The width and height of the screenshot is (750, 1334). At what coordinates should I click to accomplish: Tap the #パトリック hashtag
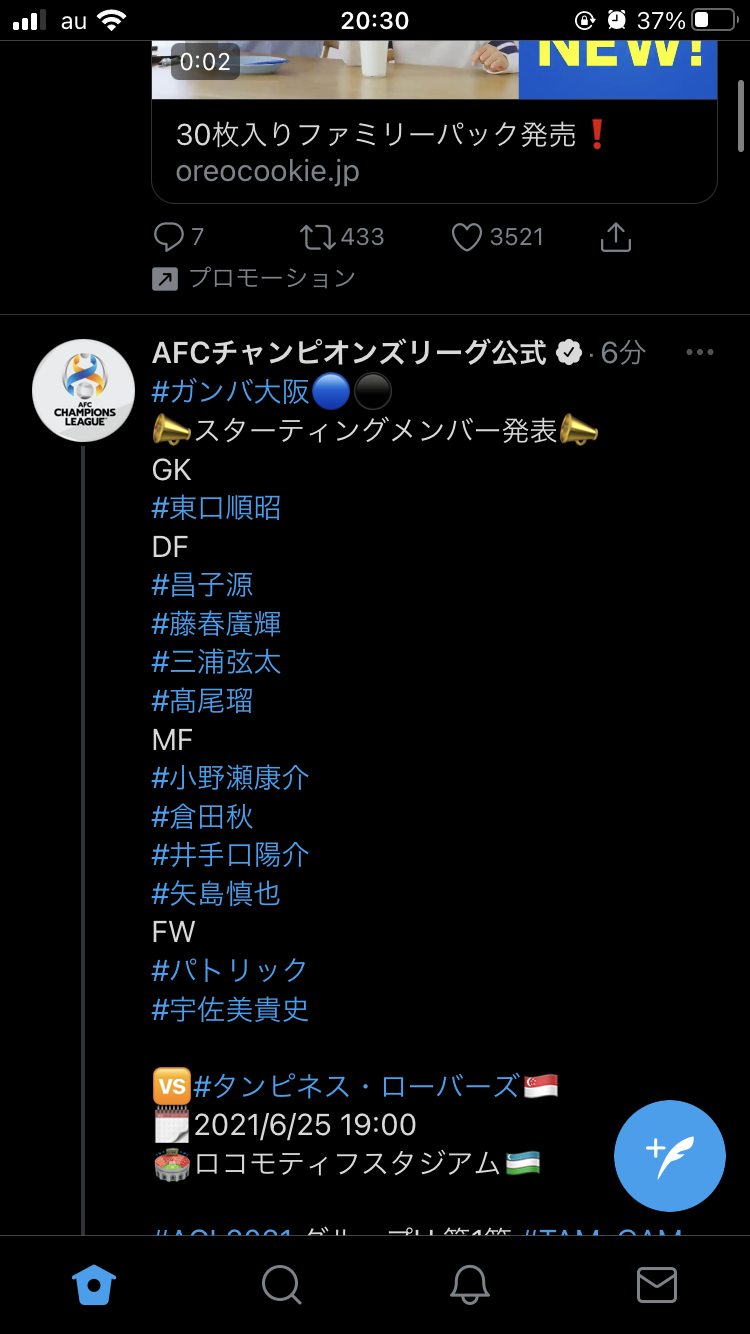tap(230, 970)
